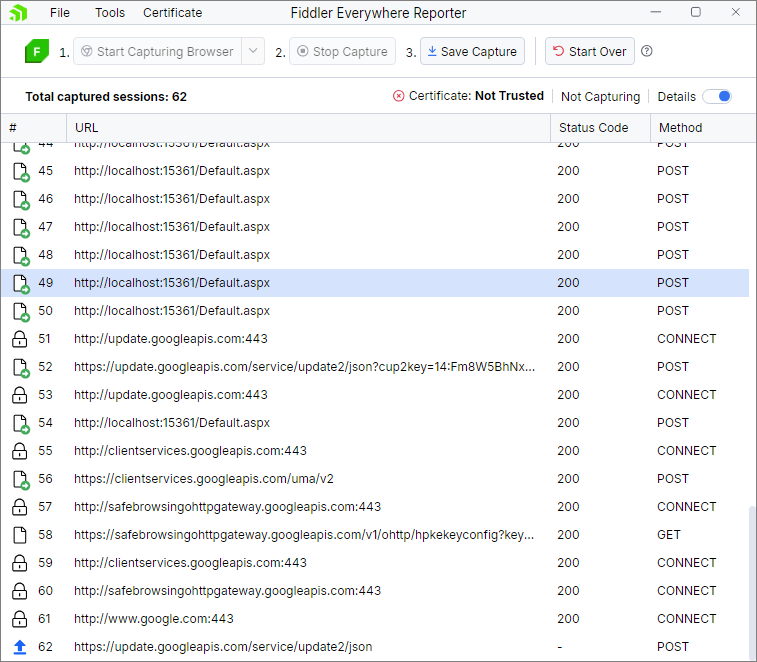Click the document icon of session 45

coord(21,171)
